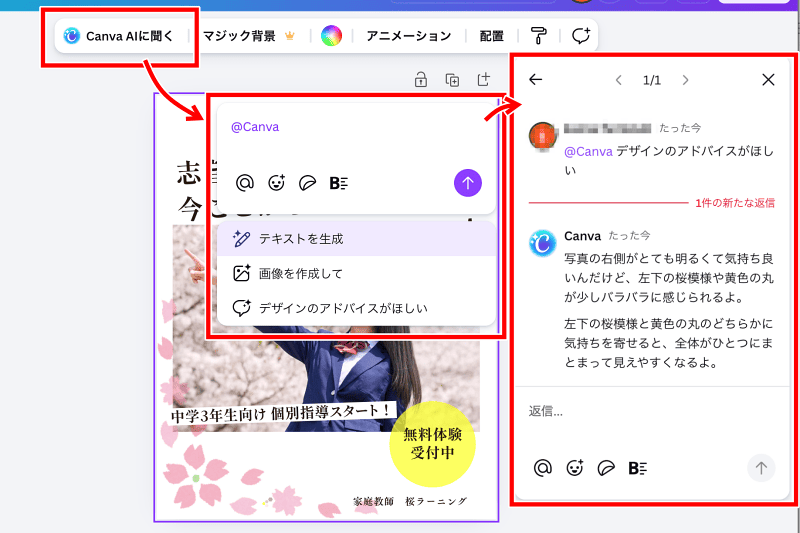This screenshot has width=800, height=533.
Task: Select 画像を作成して option
Action: pyautogui.click(x=300, y=273)
